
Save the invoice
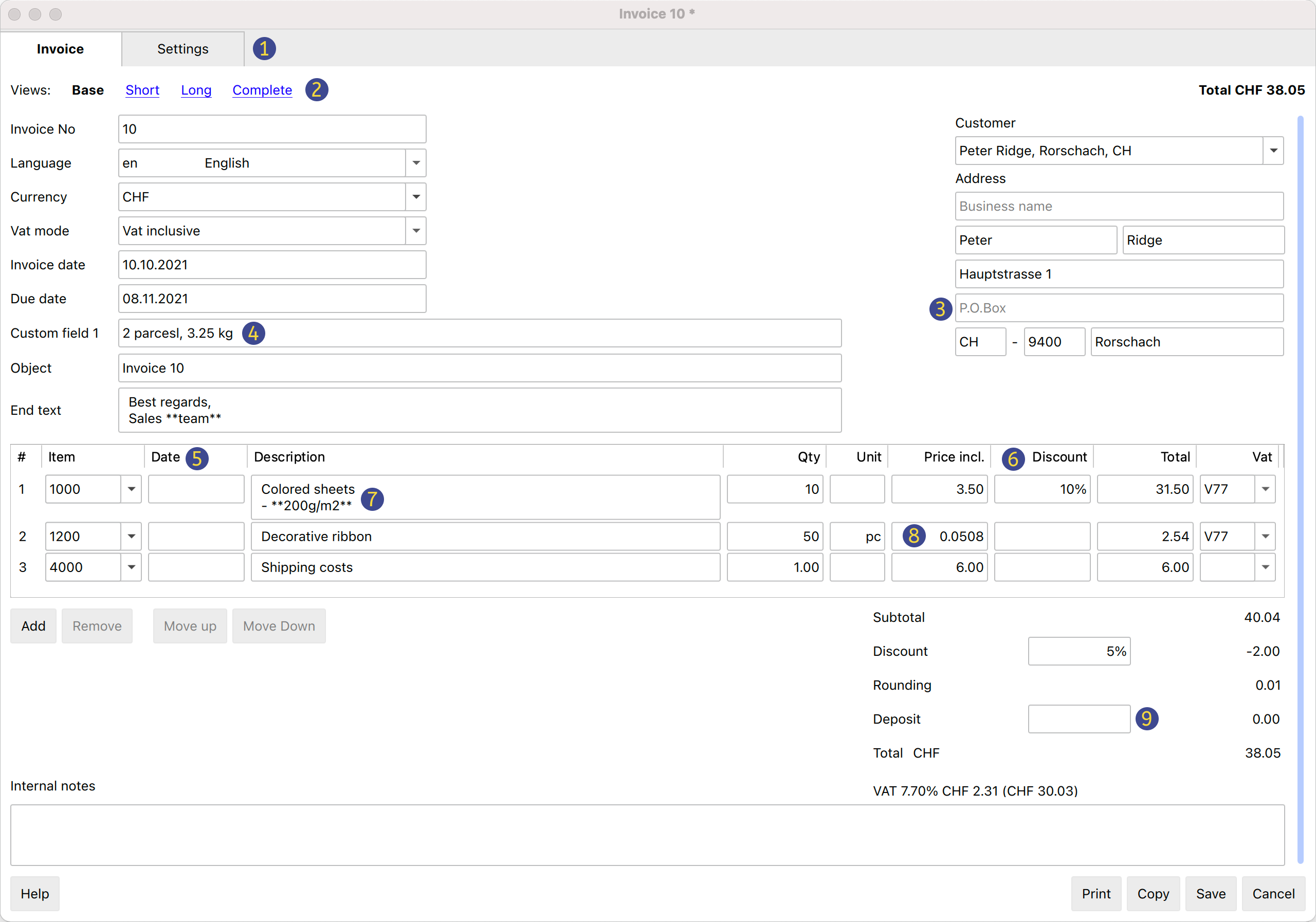[x=1210, y=893]
